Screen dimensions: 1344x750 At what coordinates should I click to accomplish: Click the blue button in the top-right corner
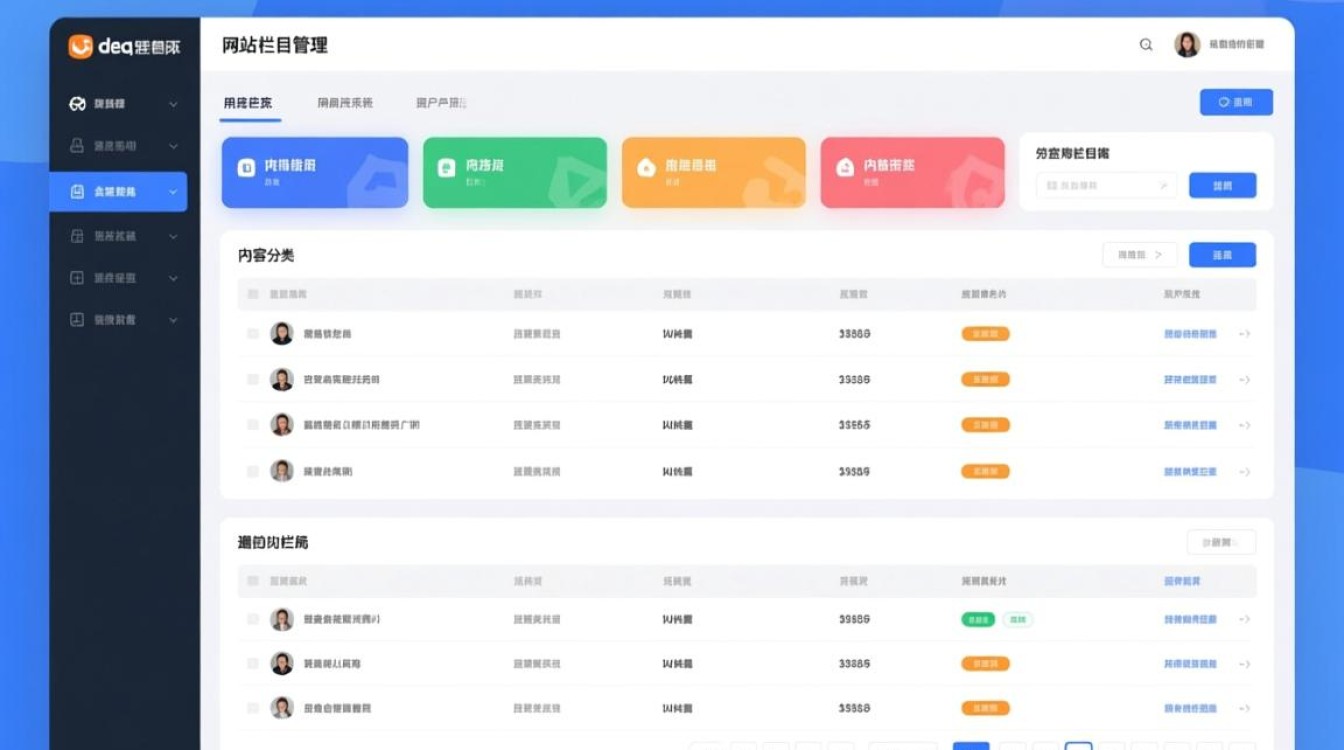coord(1236,101)
